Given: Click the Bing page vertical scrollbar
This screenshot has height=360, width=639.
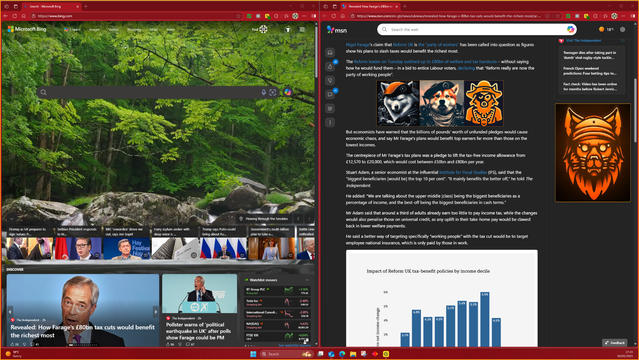Looking at the screenshot, I should coord(316,53).
